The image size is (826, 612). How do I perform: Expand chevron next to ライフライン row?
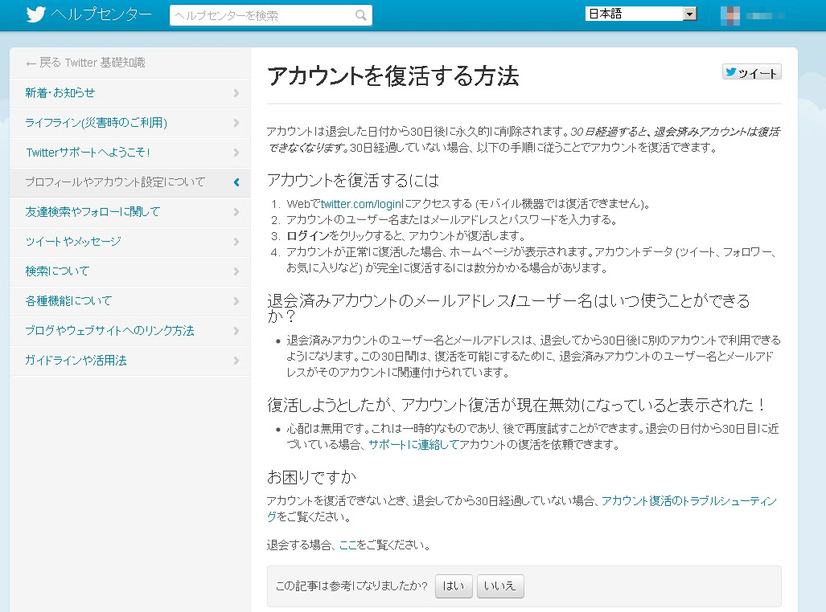pyautogui.click(x=236, y=123)
